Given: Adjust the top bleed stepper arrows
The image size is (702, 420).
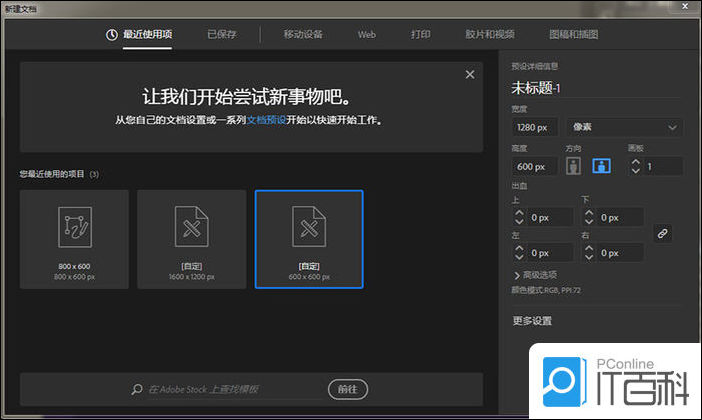Looking at the screenshot, I should point(520,216).
